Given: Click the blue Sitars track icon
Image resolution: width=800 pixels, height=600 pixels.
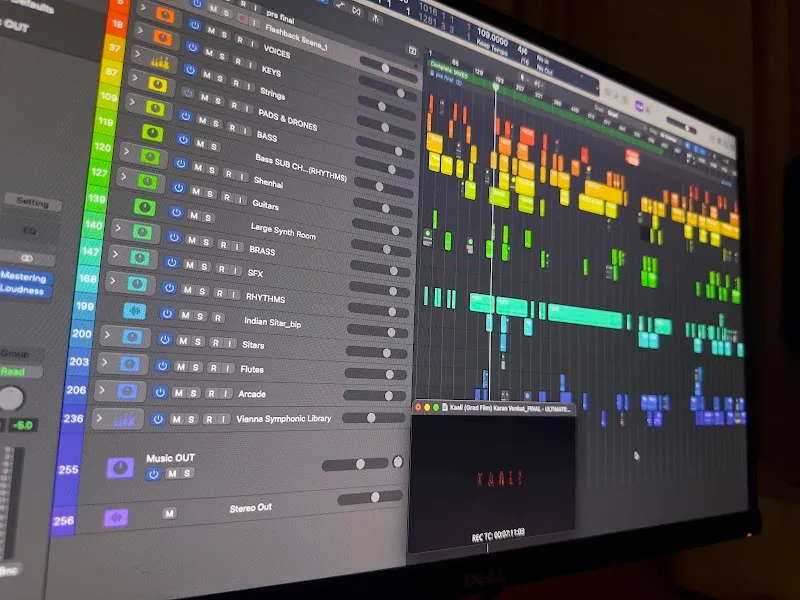Looking at the screenshot, I should point(132,337).
